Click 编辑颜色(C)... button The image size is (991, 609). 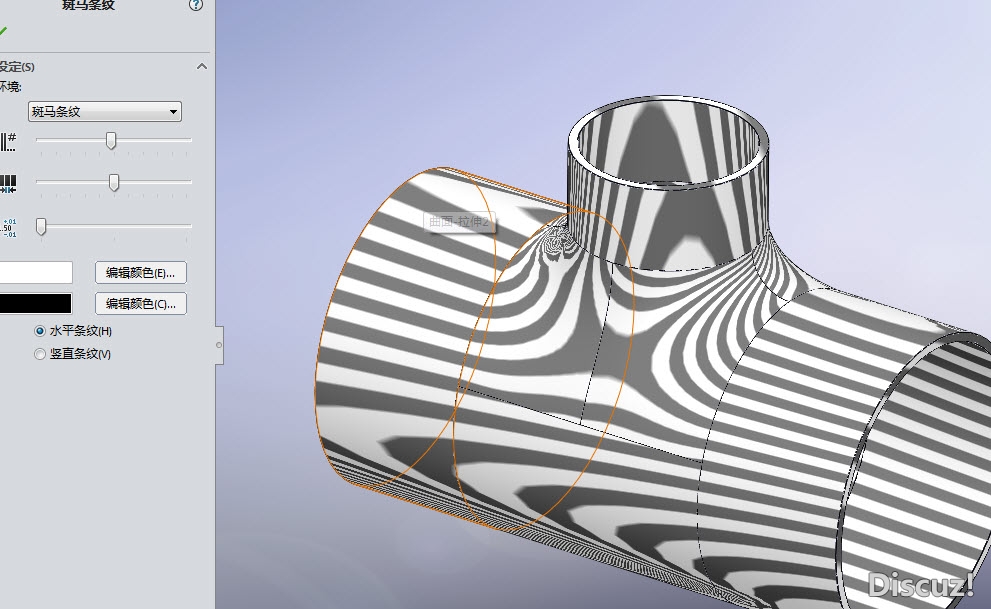(140, 304)
